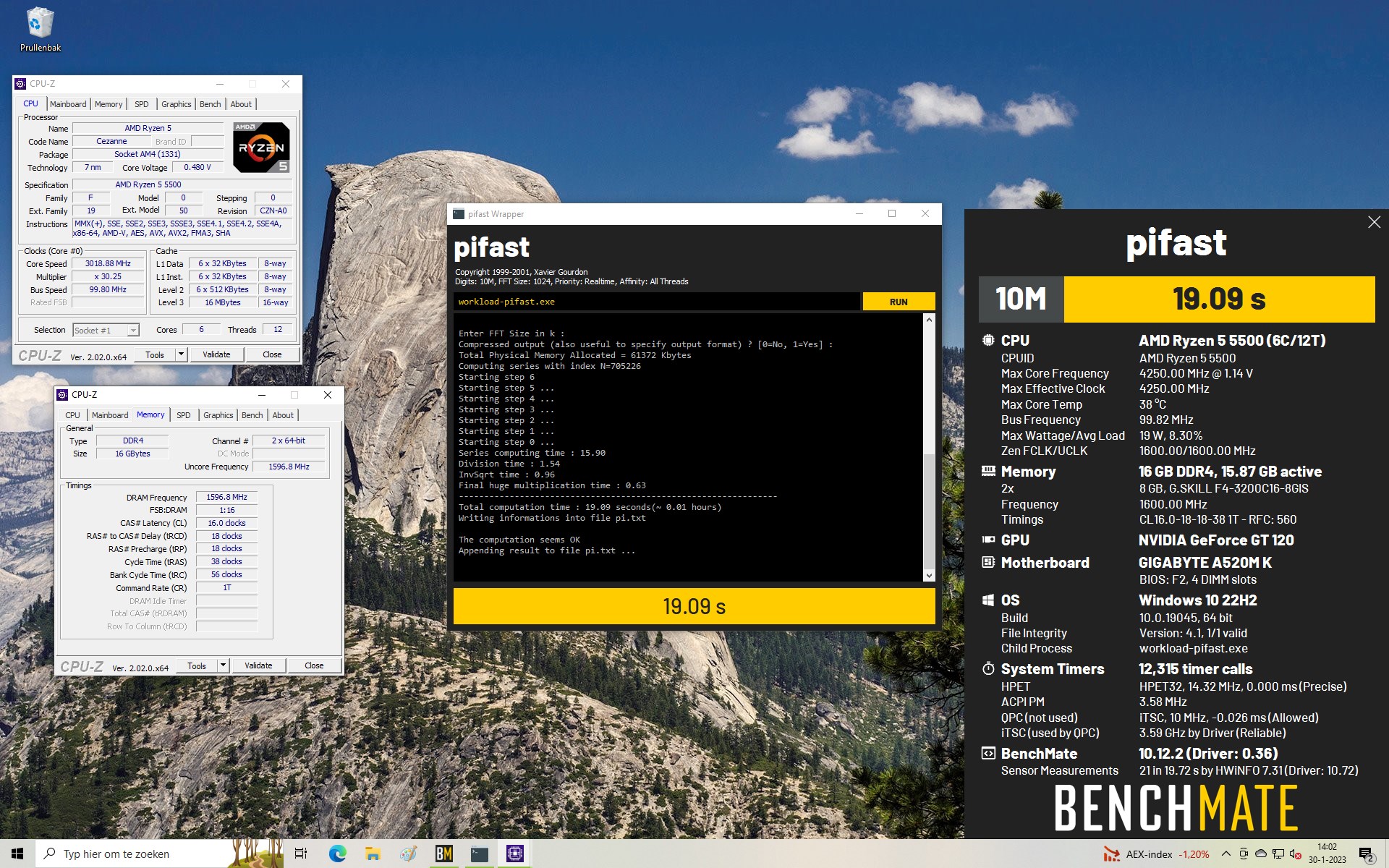
Task: Switch to CPU-Z taskbar icon
Action: [514, 854]
